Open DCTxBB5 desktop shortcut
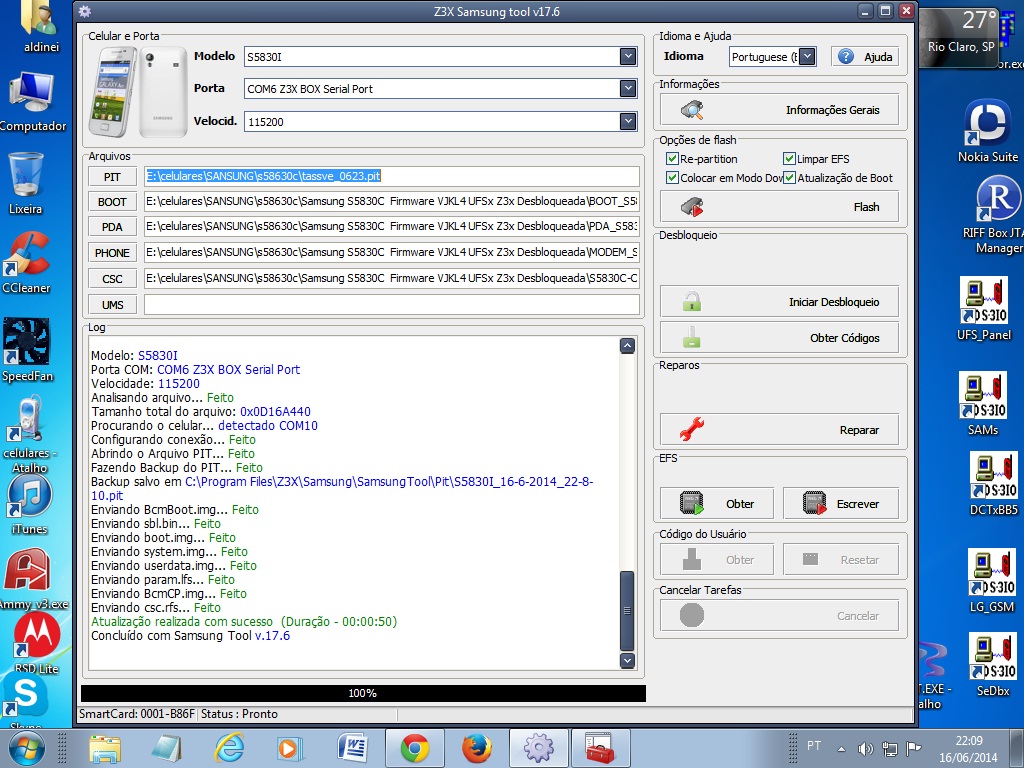Screen dimensions: 1024x768 click(993, 485)
